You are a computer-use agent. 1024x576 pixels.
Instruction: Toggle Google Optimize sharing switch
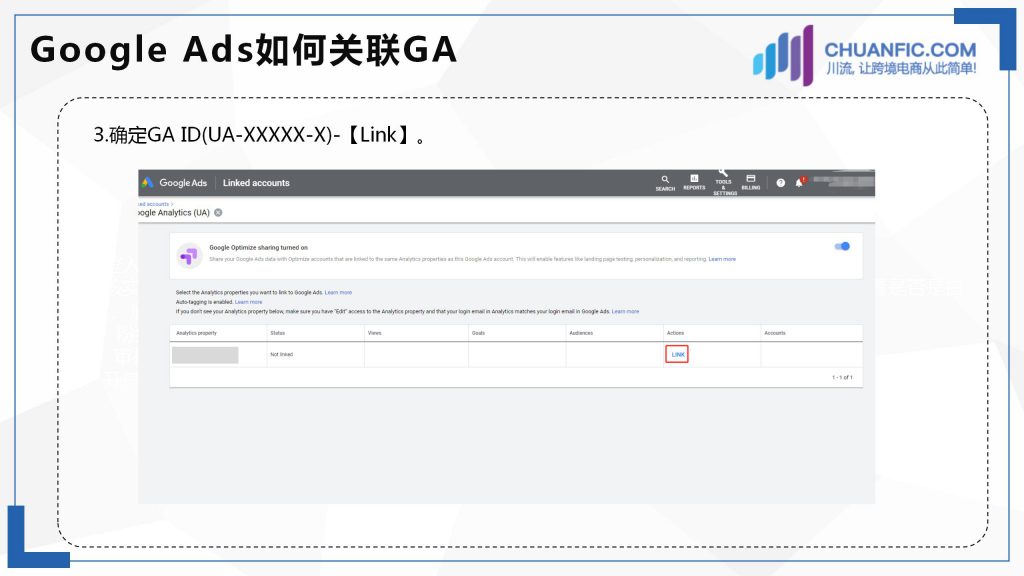(842, 246)
